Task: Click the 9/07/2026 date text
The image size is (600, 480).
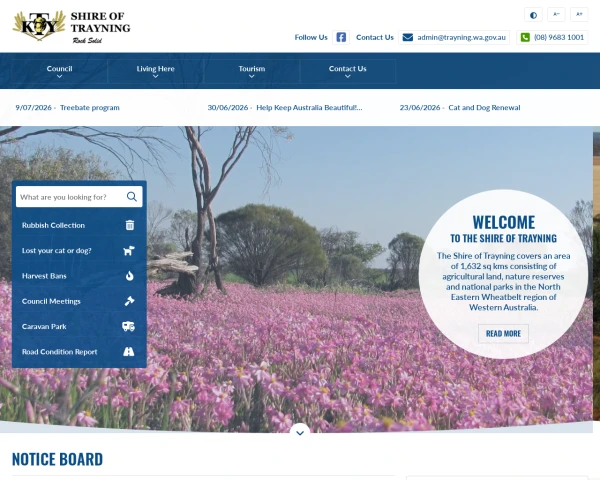Action: point(33,108)
